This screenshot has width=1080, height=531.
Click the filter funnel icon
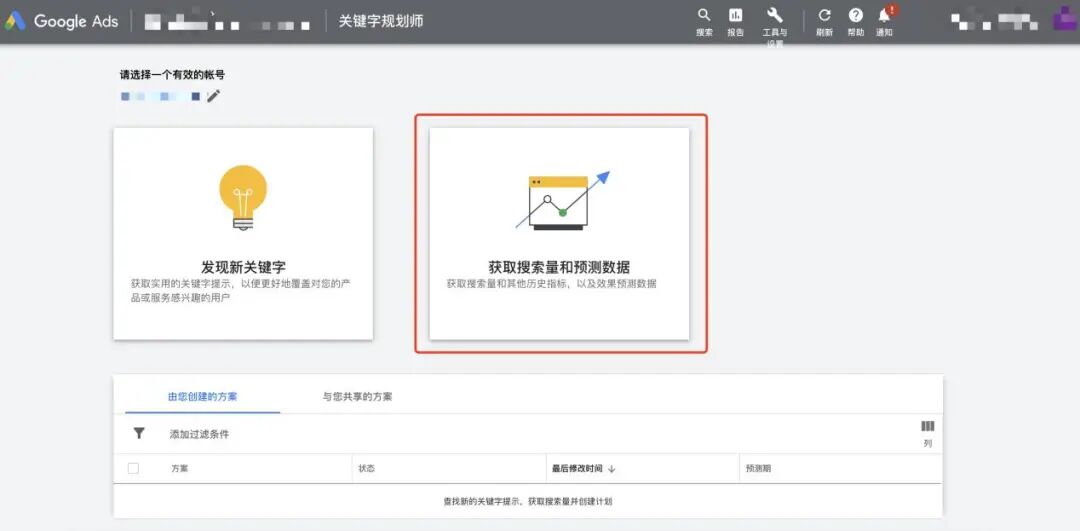(x=139, y=433)
